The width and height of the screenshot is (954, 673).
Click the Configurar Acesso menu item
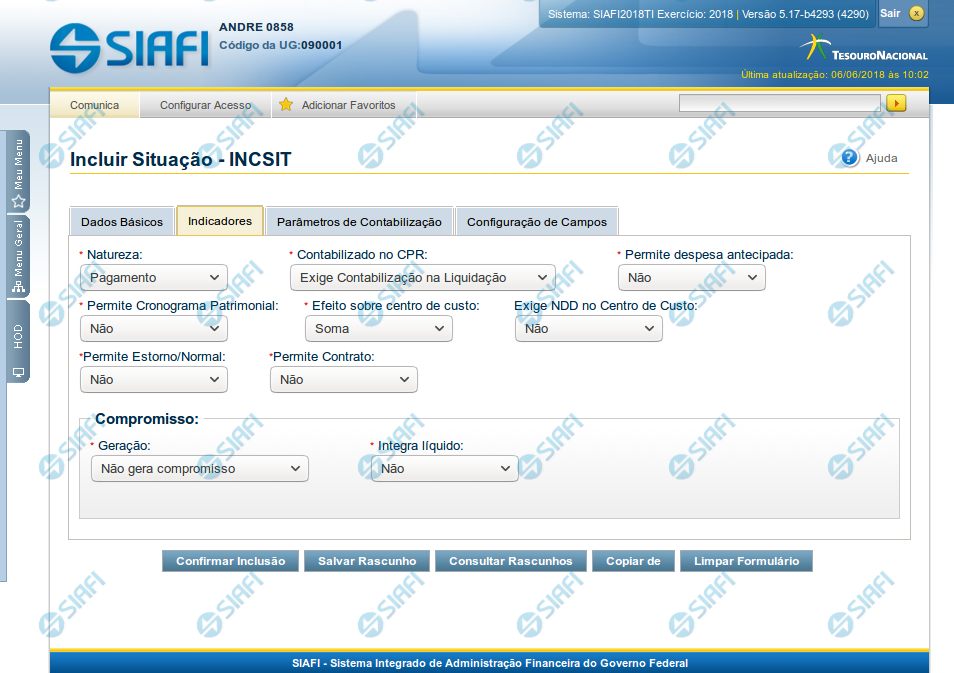tap(205, 105)
